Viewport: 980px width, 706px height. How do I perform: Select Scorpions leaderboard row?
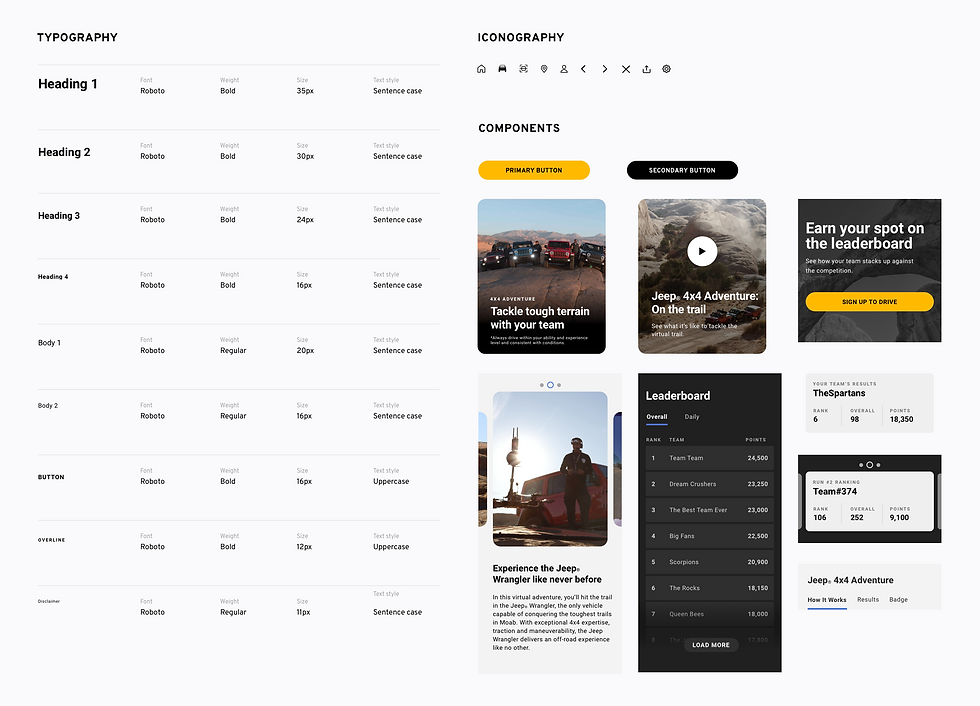coord(709,562)
